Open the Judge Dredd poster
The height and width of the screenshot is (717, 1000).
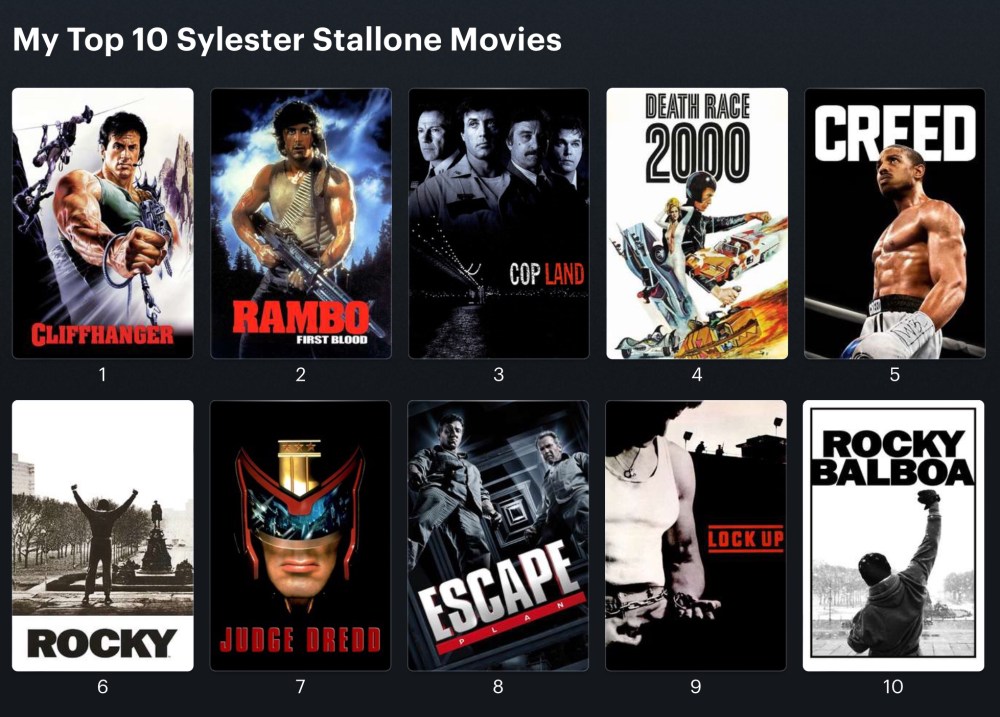coord(300,536)
